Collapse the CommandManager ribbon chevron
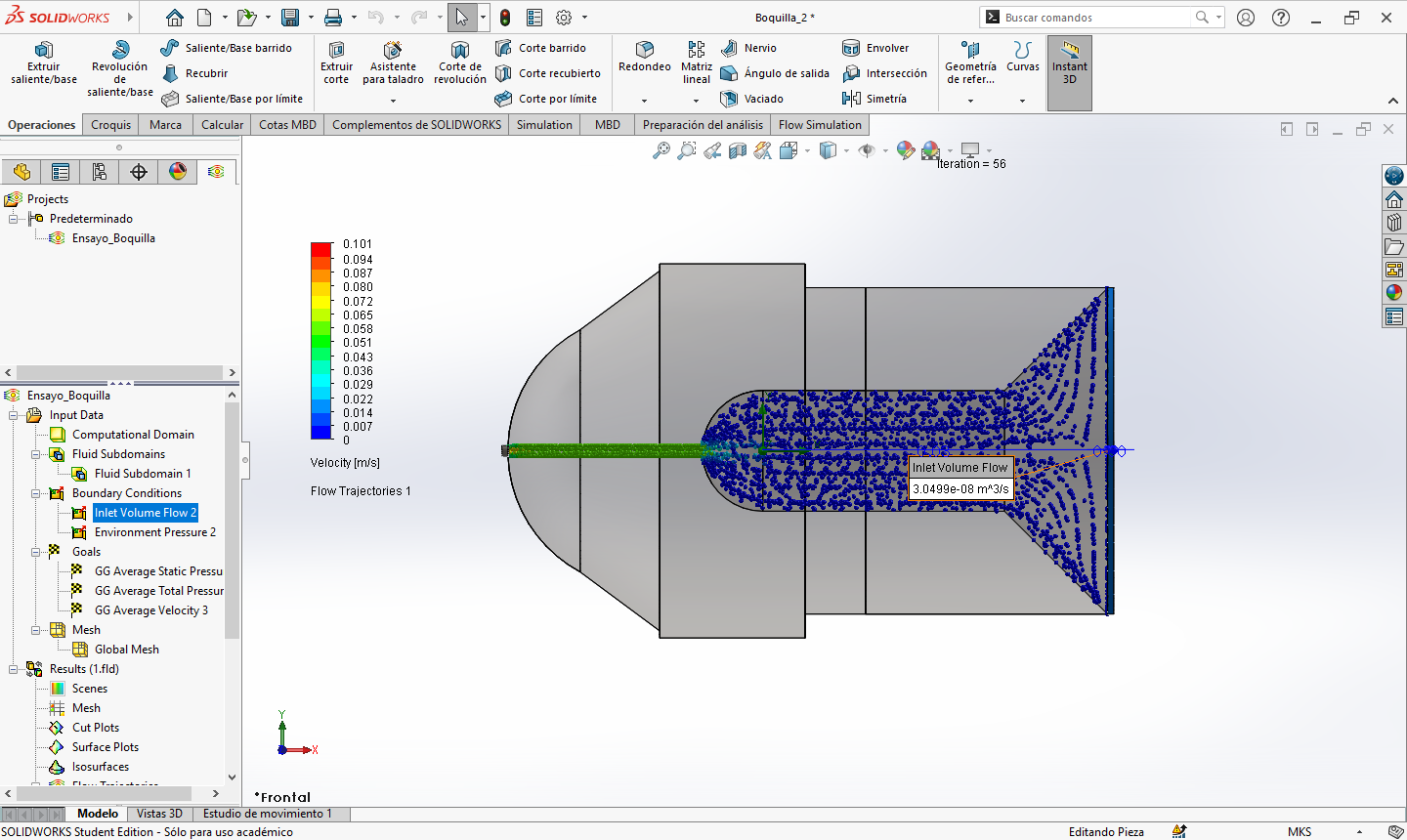This screenshot has height=840, width=1407. pos(1392,101)
